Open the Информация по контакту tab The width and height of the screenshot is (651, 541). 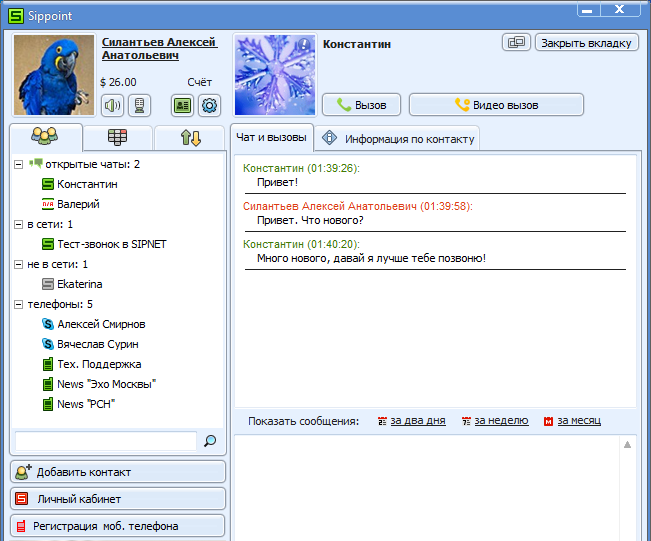[x=398, y=139]
